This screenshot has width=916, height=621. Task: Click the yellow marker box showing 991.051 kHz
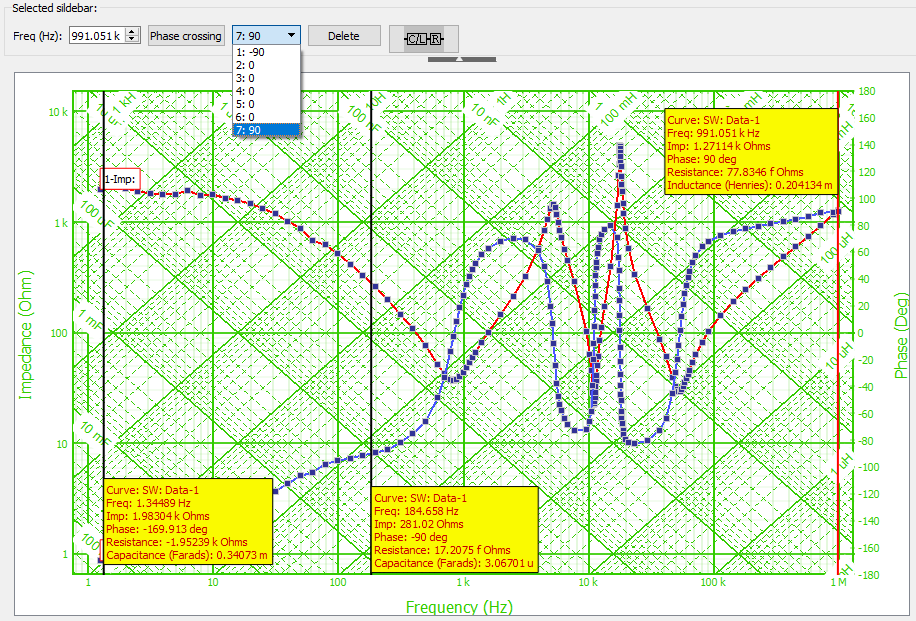(751, 150)
